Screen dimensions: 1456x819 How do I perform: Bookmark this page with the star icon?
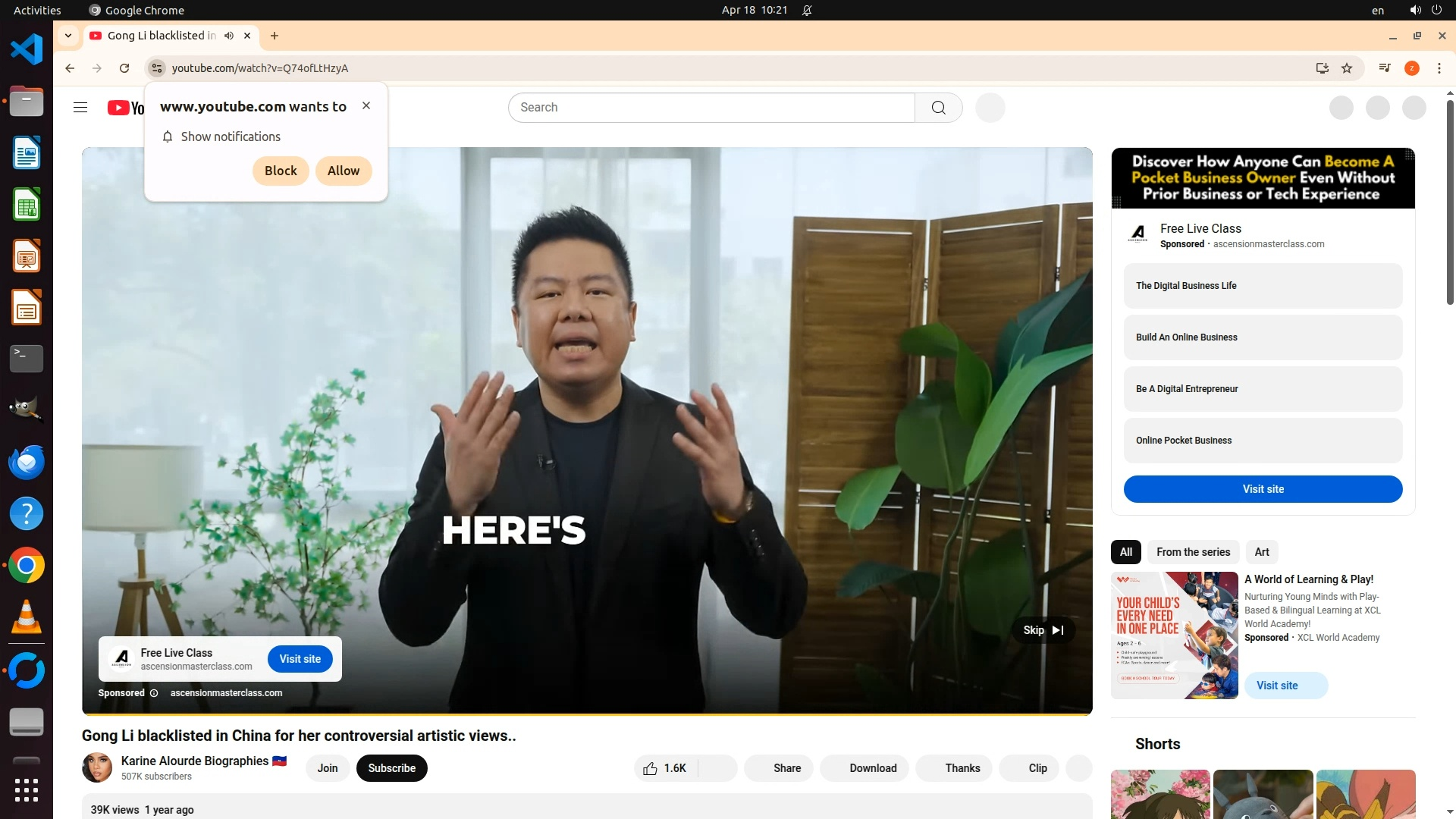pos(1347,68)
